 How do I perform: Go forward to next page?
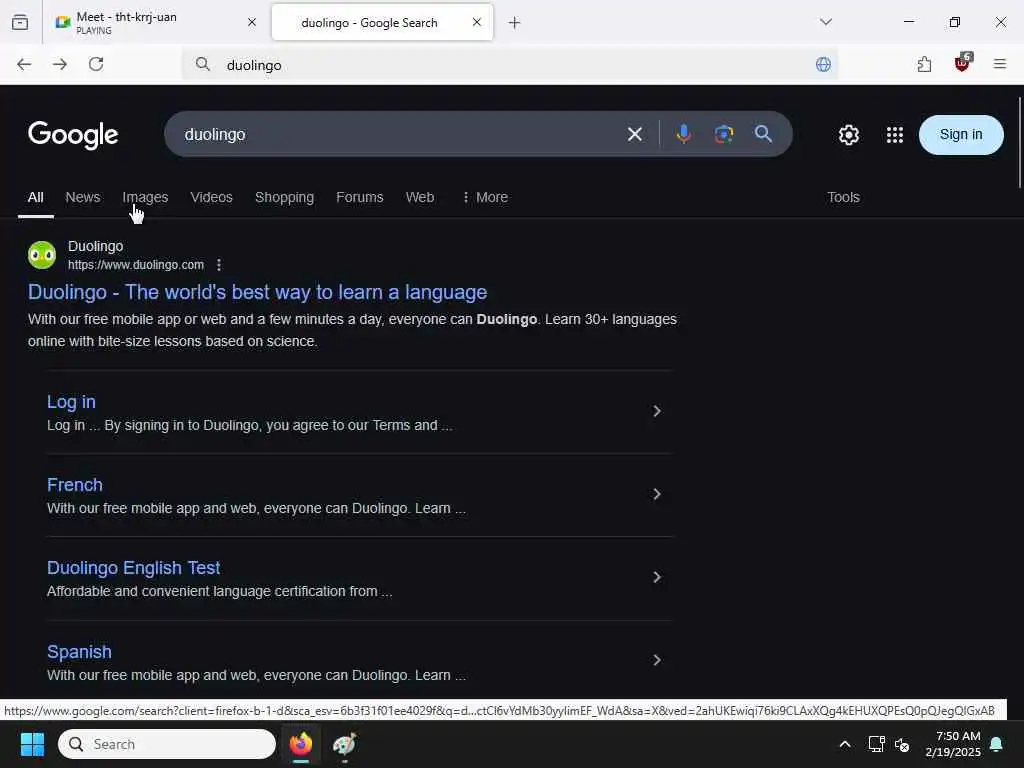(60, 64)
